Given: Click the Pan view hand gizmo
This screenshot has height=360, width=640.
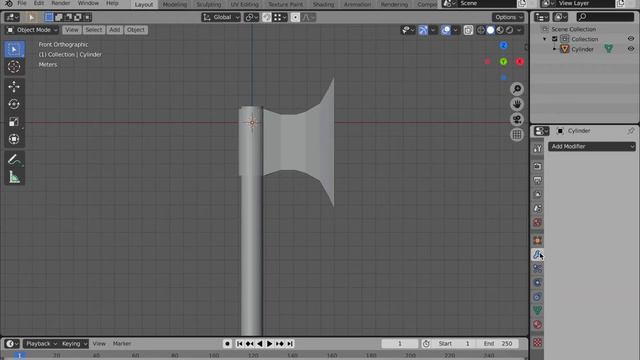Looking at the screenshot, I should click(x=517, y=104).
